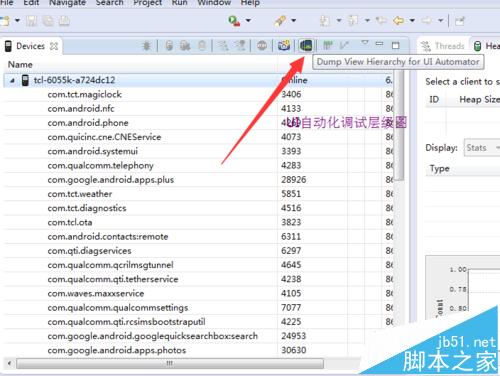The image size is (500, 376).
Task: Open the Project menu
Action: tap(147, 3)
